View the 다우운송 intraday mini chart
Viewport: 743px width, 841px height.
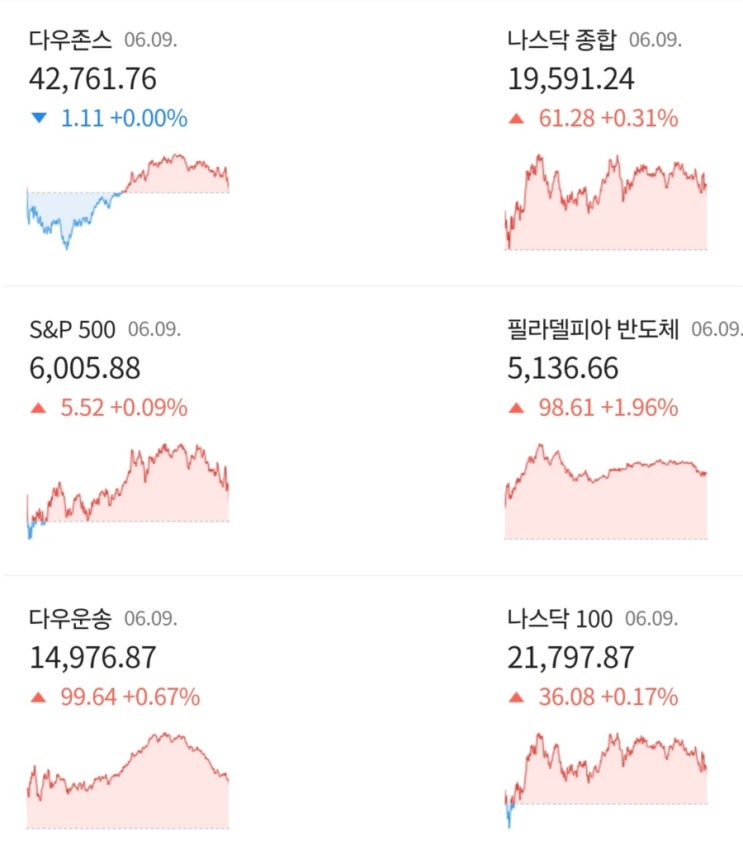click(x=128, y=778)
